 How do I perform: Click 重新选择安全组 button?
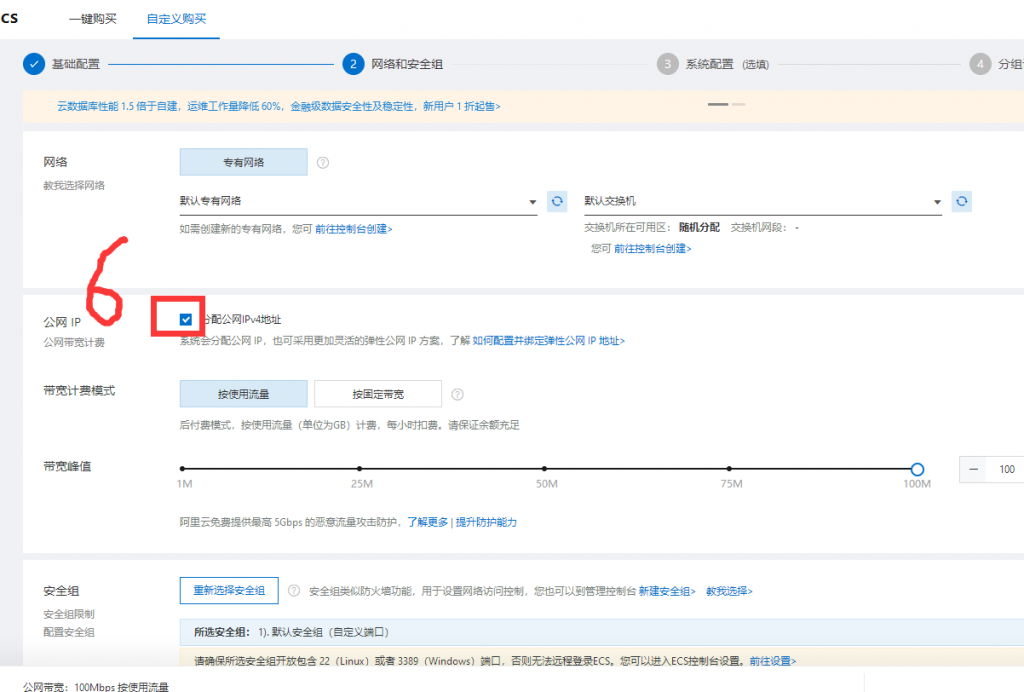[229, 591]
